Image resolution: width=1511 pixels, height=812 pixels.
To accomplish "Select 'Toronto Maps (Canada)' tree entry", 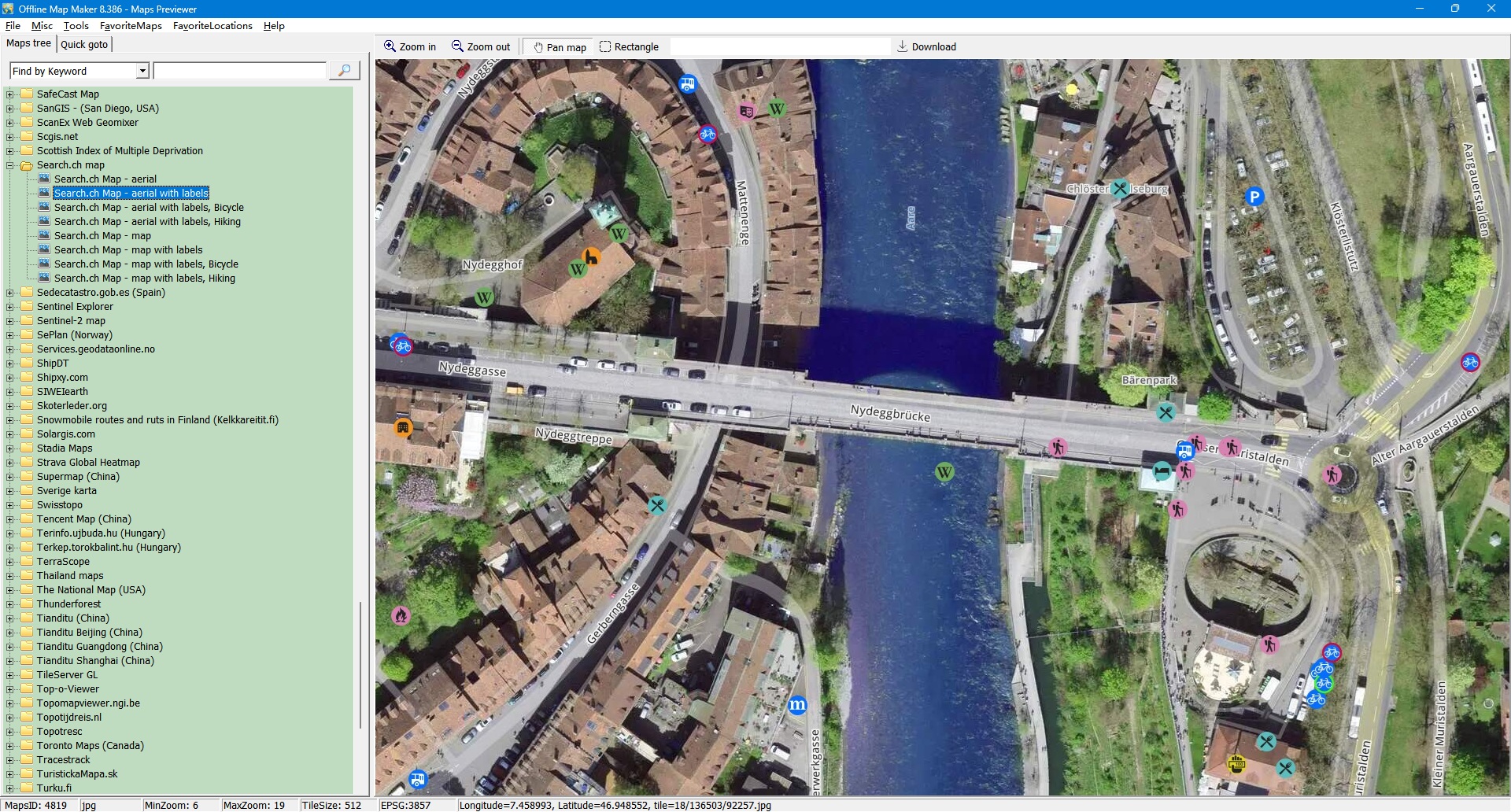I will pyautogui.click(x=91, y=746).
